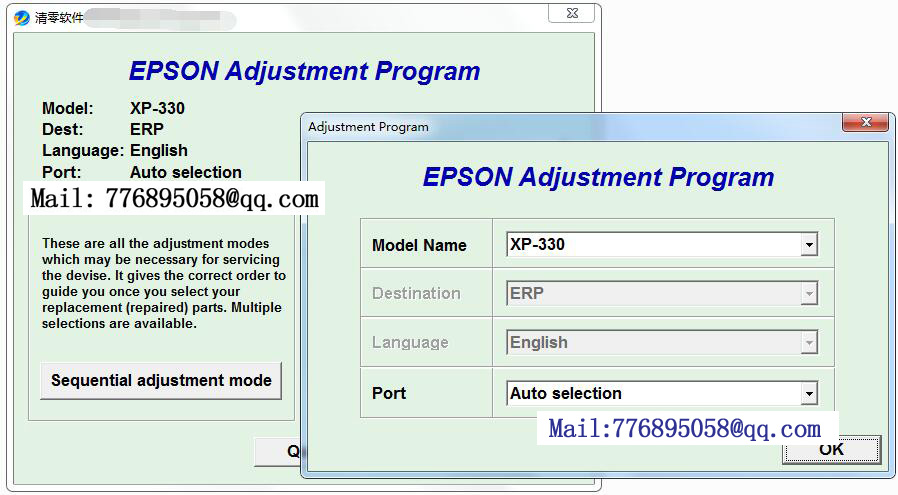Click the ERP destination field
This screenshot has width=898, height=495.
[x=661, y=293]
